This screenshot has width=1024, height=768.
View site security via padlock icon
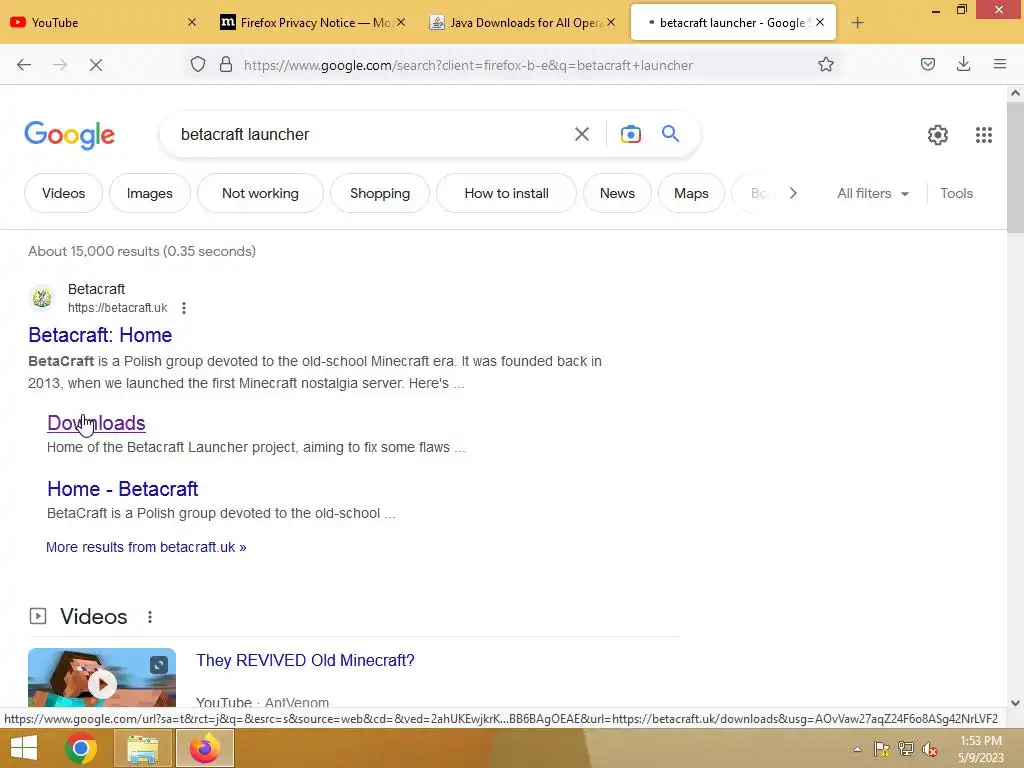pos(226,65)
